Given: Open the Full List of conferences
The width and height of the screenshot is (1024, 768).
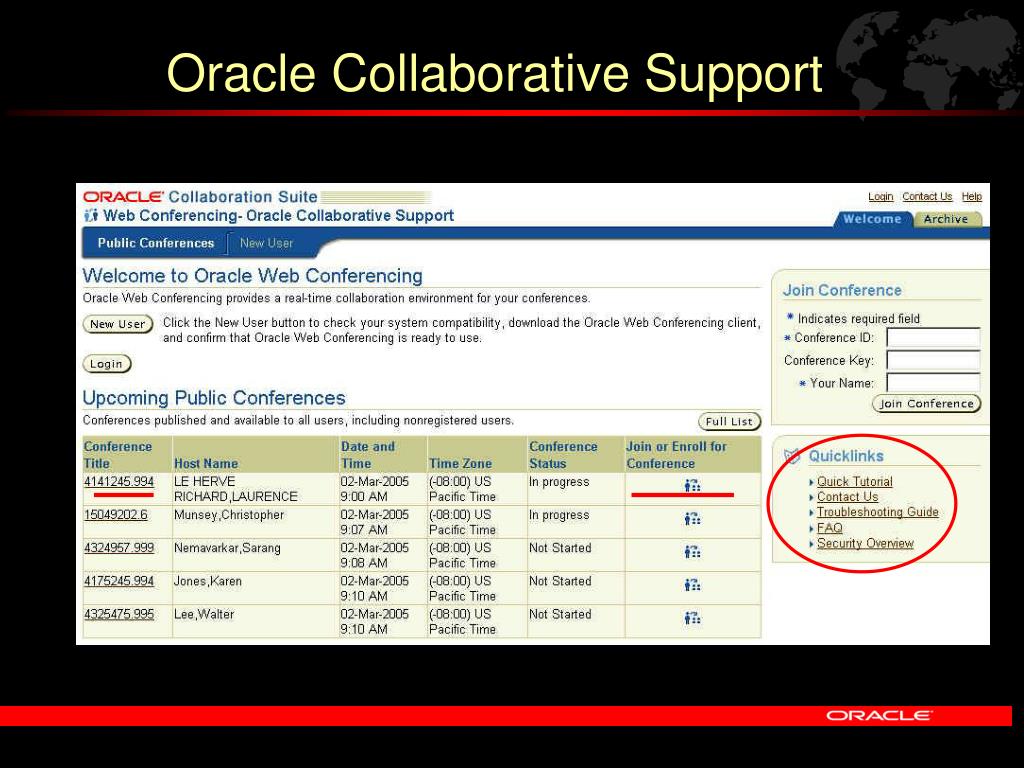Looking at the screenshot, I should 729,421.
